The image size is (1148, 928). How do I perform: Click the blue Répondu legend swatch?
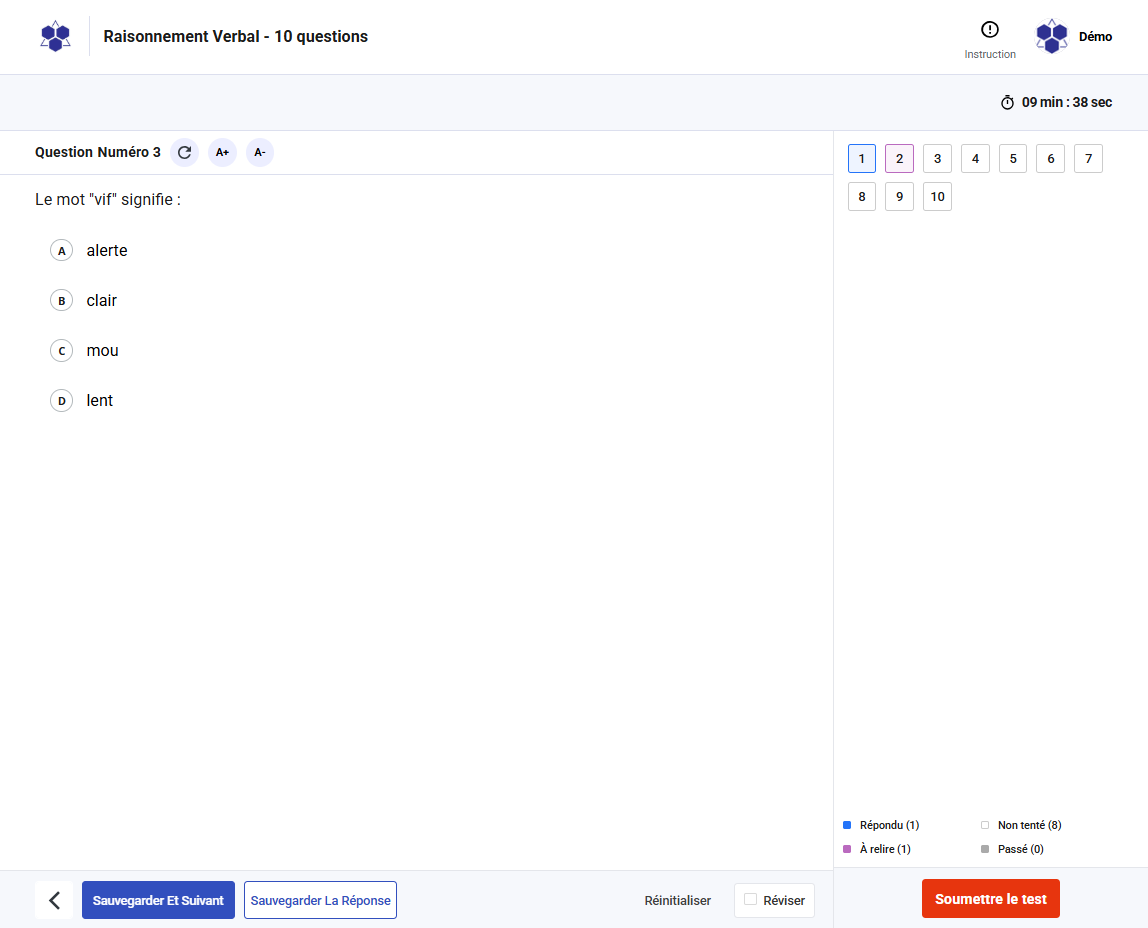click(x=847, y=825)
